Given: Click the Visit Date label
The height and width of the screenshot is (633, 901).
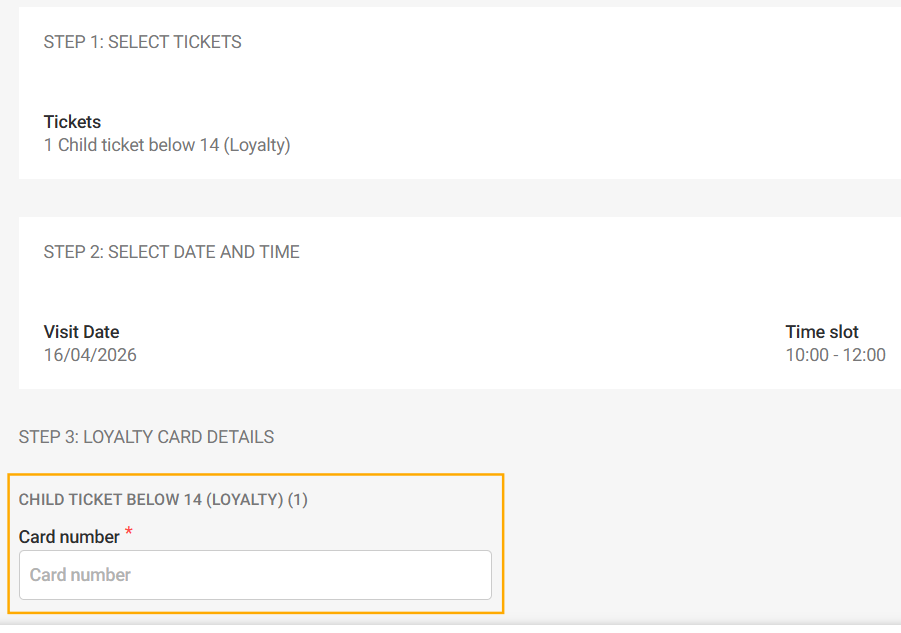Looking at the screenshot, I should [x=80, y=331].
